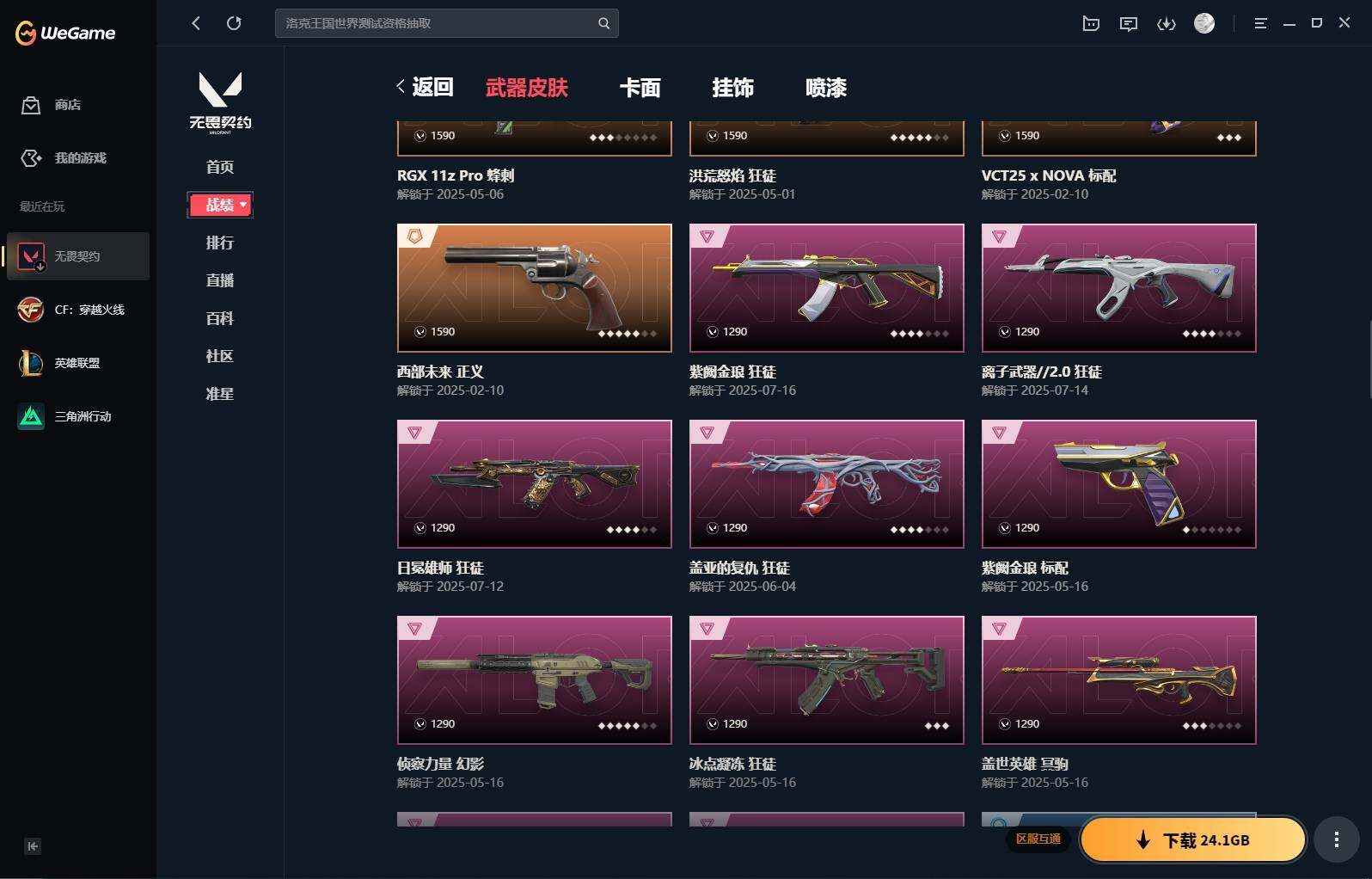Open the messages chat icon
The height and width of the screenshot is (879, 1372).
tap(1129, 23)
